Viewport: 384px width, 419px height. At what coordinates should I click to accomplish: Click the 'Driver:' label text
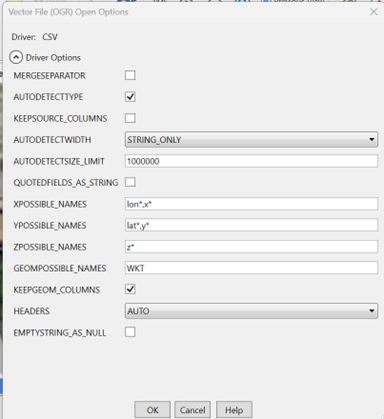tap(24, 37)
